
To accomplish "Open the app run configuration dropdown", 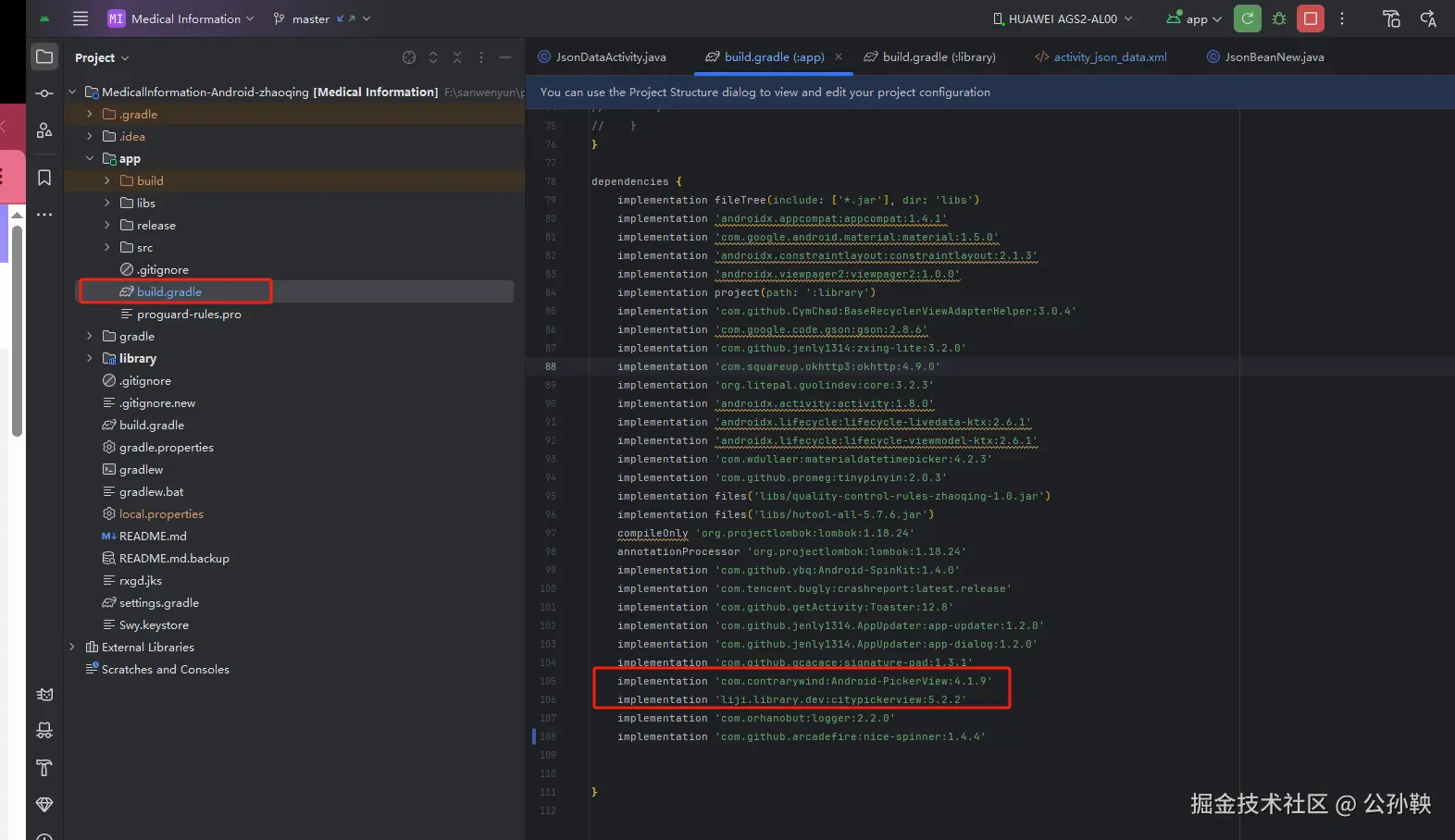I will click(1195, 19).
